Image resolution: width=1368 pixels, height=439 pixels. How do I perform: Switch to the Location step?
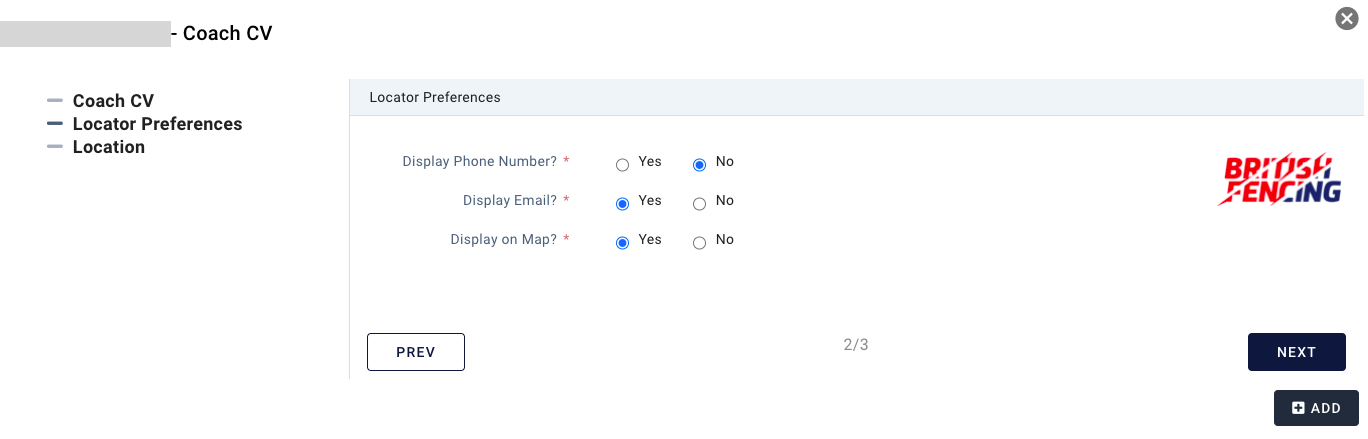coord(108,147)
